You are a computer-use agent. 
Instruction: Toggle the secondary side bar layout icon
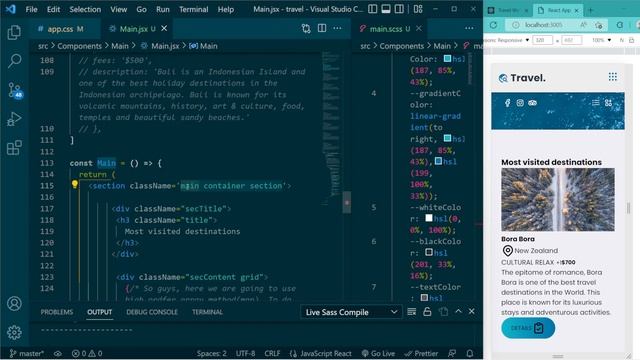click(x=399, y=9)
